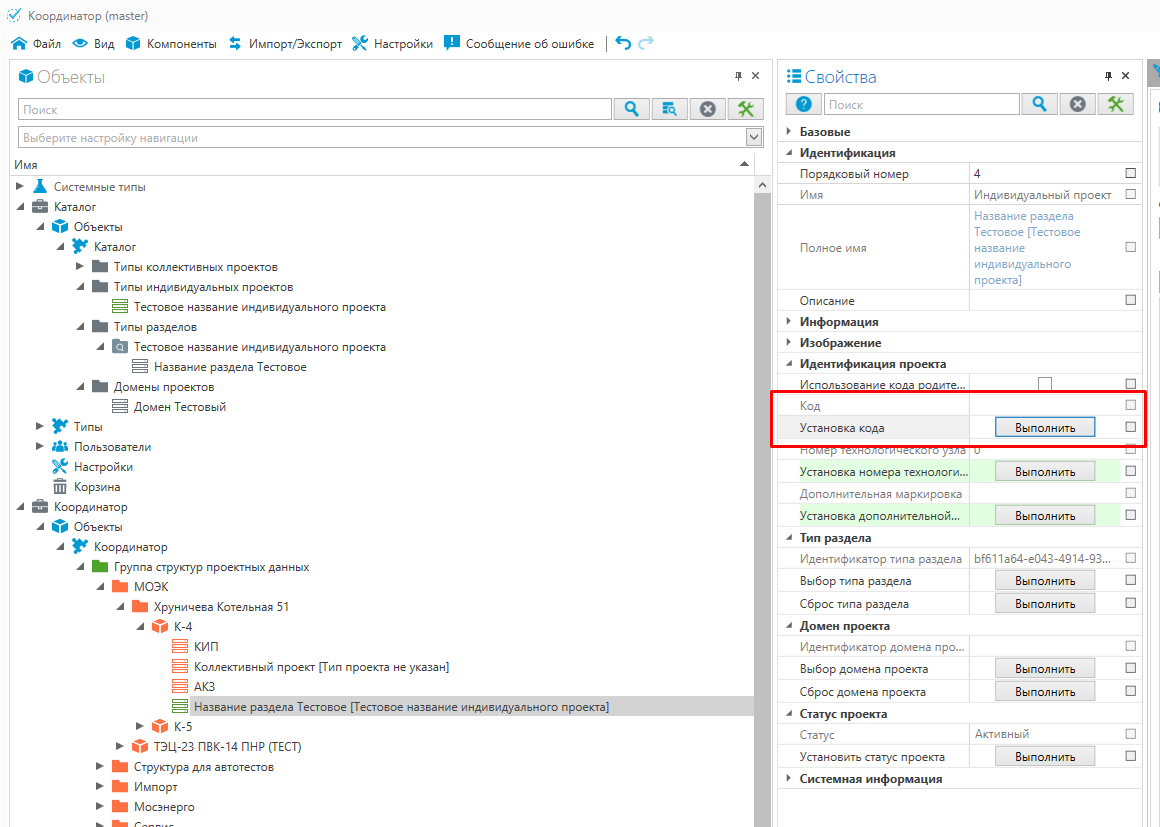Expand the Базовые properties section
The width and height of the screenshot is (1160, 827).
788,132
